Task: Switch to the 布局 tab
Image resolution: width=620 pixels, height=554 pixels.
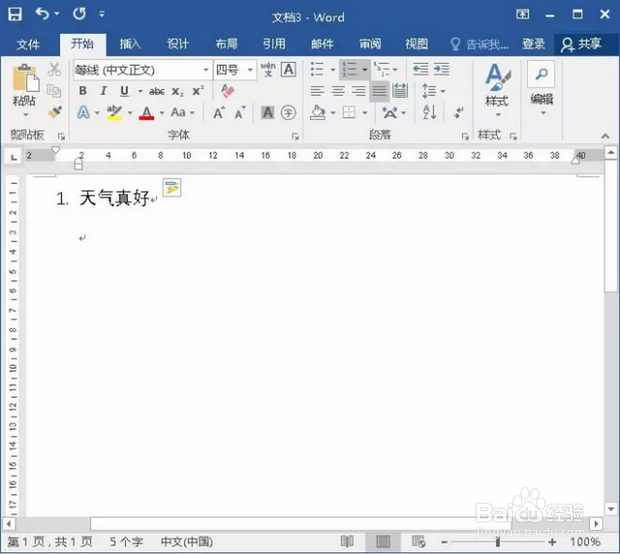Action: click(x=227, y=44)
